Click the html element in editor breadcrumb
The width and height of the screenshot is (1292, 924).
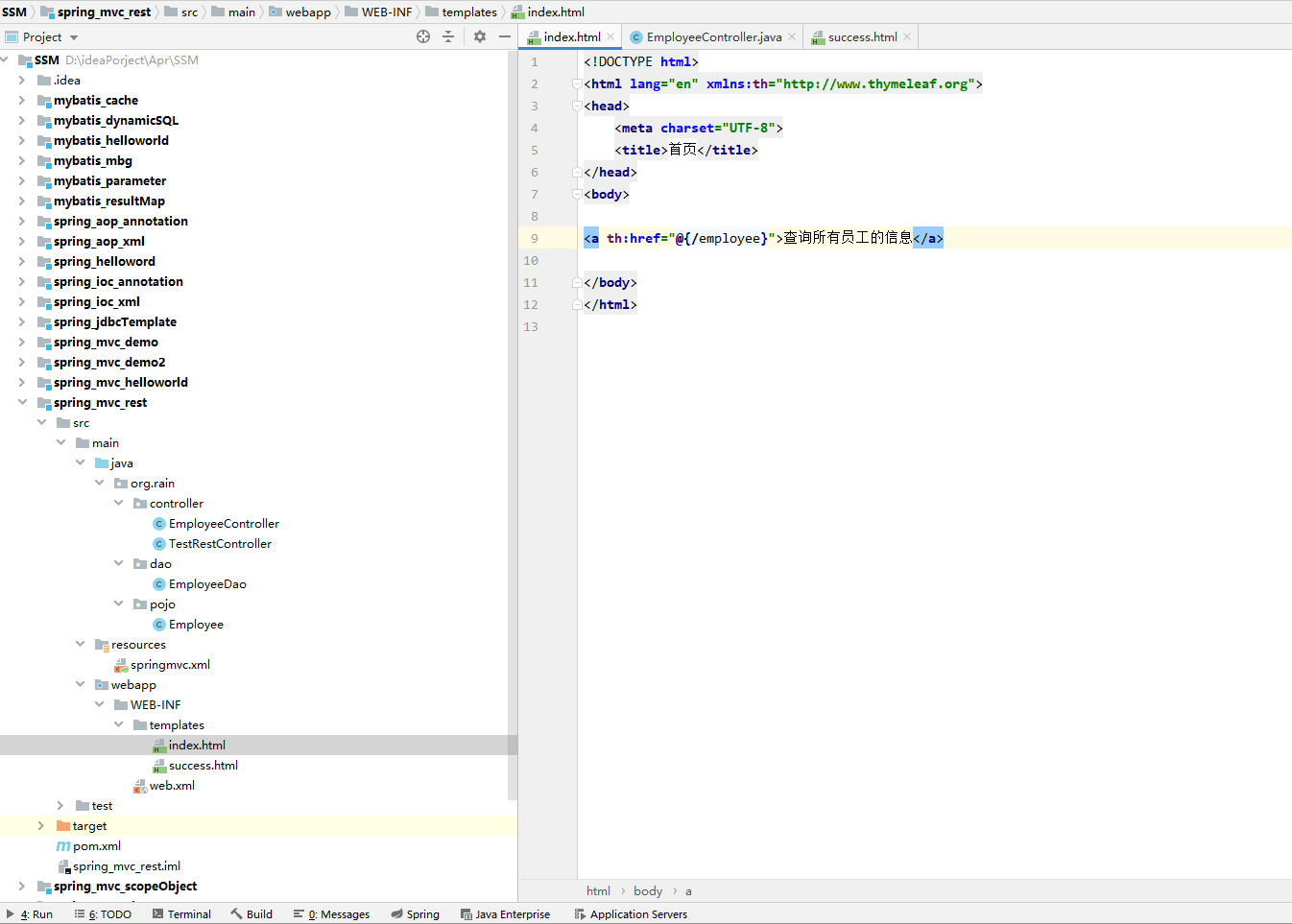598,890
